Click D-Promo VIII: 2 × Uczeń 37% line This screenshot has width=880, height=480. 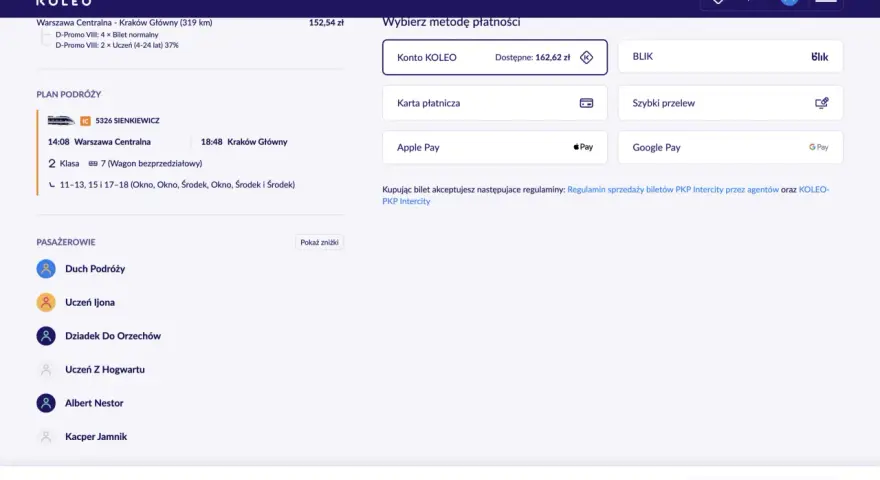coord(117,45)
